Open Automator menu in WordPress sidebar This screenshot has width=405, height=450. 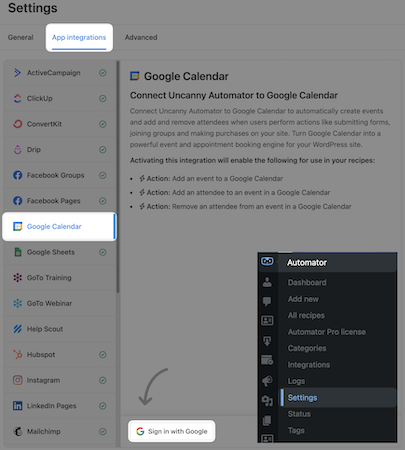[x=307, y=263]
